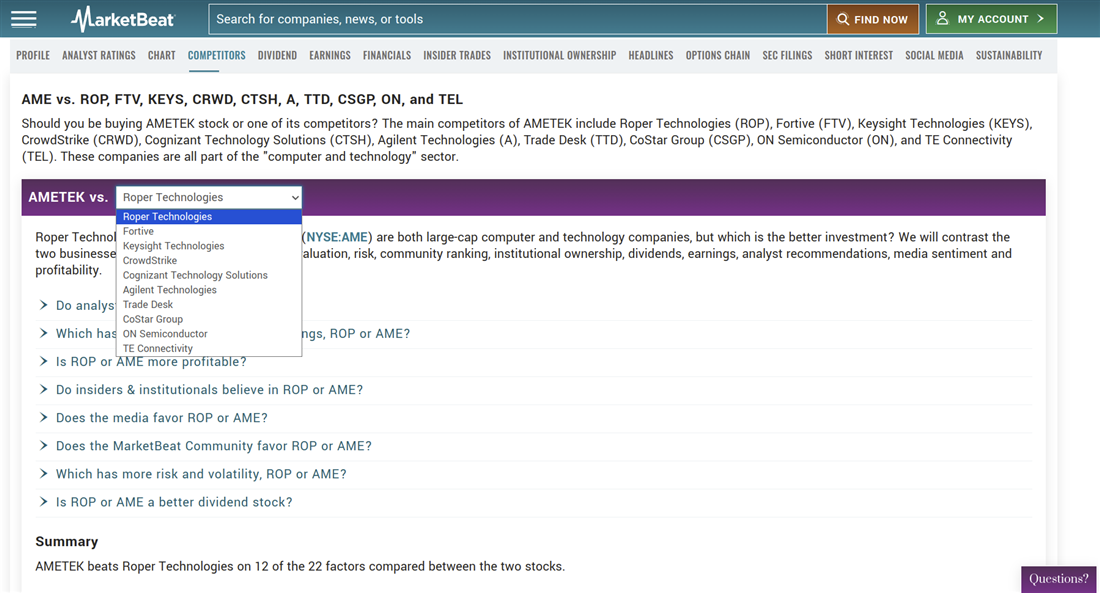Screen dimensions: 1100x593
Task: Open the My Account menu
Action: click(x=991, y=19)
